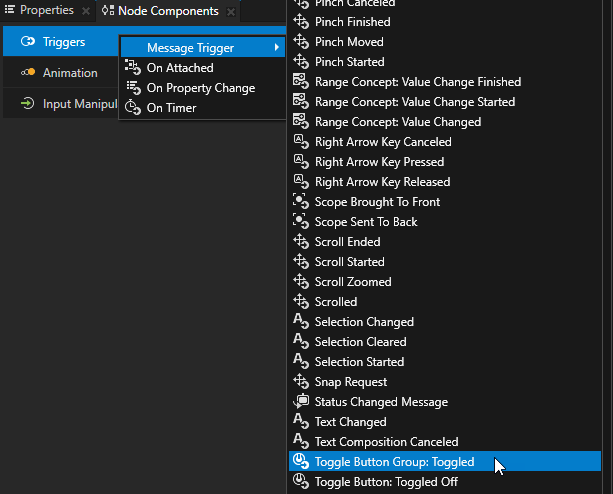
Task: Select Snap Request message
Action: coord(445,381)
